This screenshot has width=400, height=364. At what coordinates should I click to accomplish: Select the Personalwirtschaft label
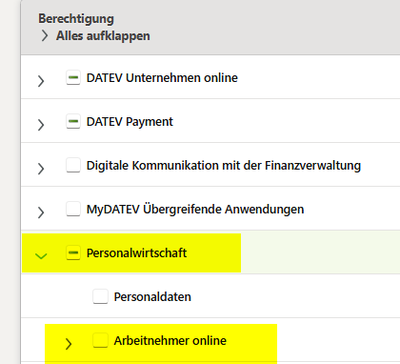point(137,253)
